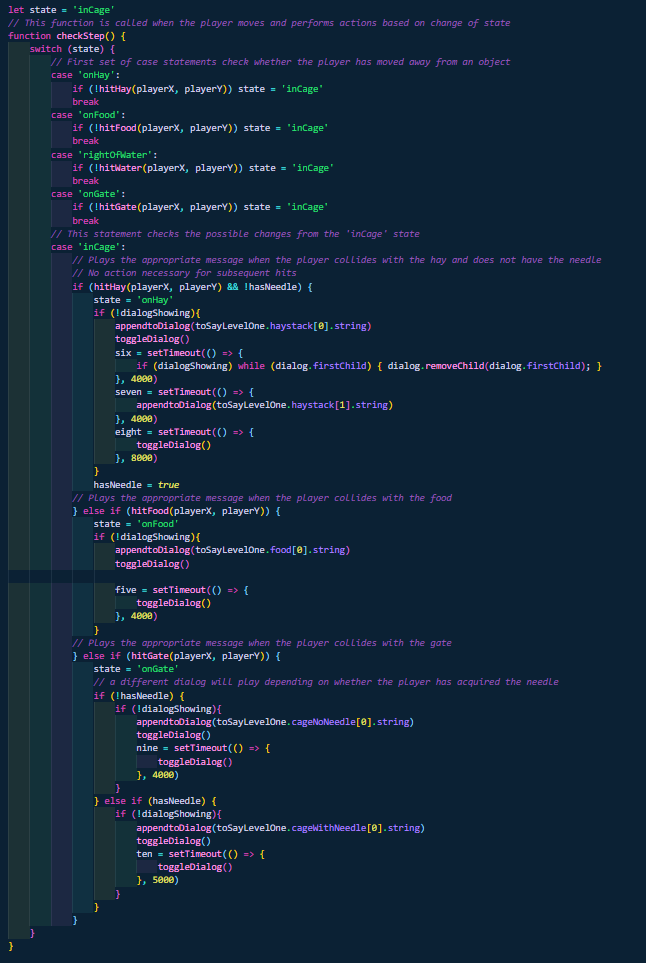
Task: Click the "}, 8000)" timeout delay line
Action: tap(136, 458)
